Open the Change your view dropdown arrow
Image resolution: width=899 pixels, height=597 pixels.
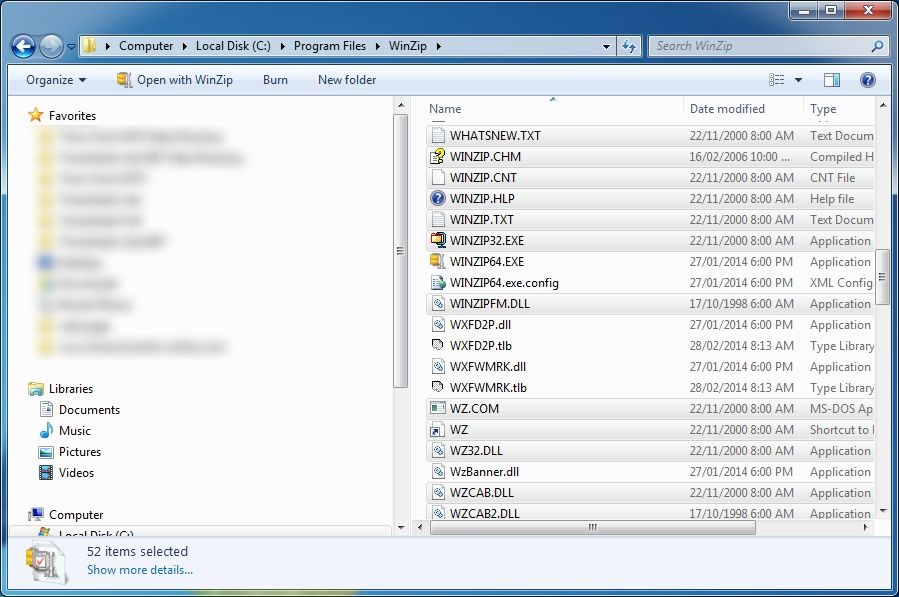click(796, 80)
